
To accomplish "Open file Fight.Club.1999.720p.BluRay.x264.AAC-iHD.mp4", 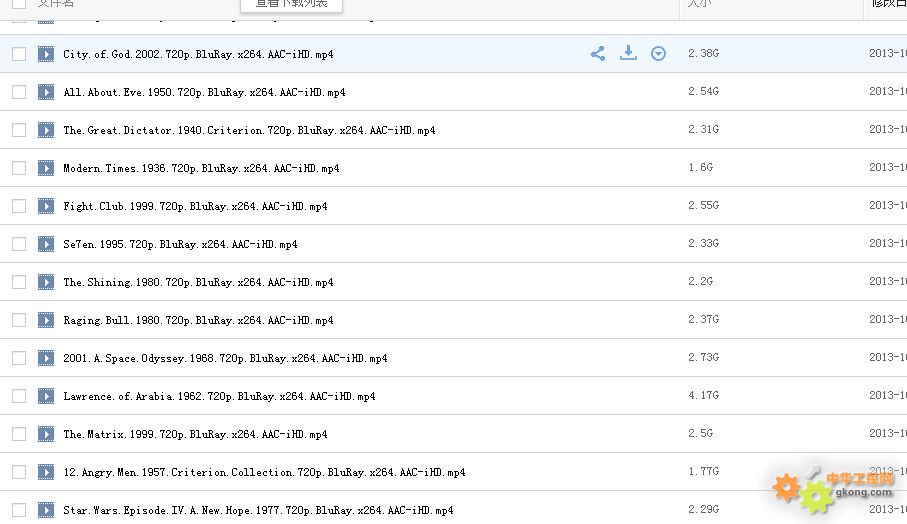I will pyautogui.click(x=196, y=206).
